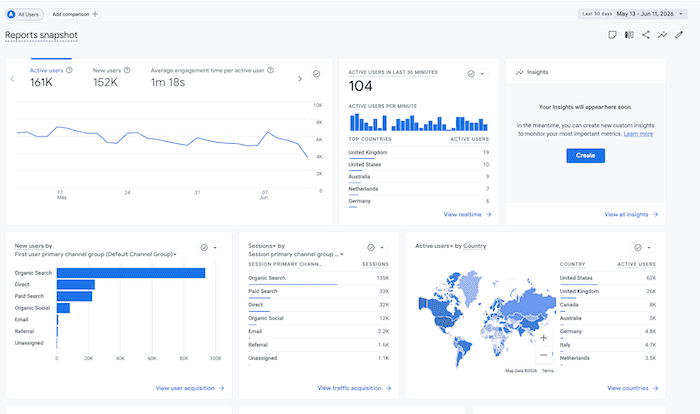Select the Active users metric tab
Image resolution: width=700 pixels, height=414 pixels.
pos(51,77)
